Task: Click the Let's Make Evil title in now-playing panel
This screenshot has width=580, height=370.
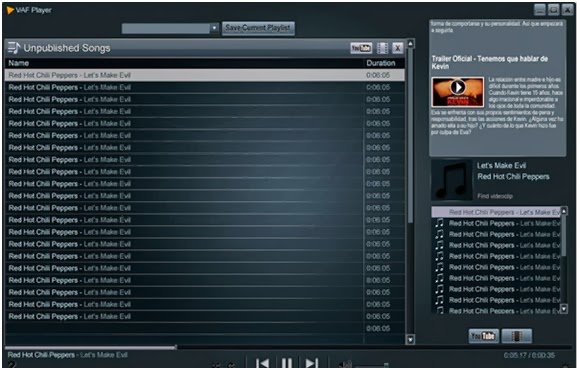Action: click(x=501, y=166)
